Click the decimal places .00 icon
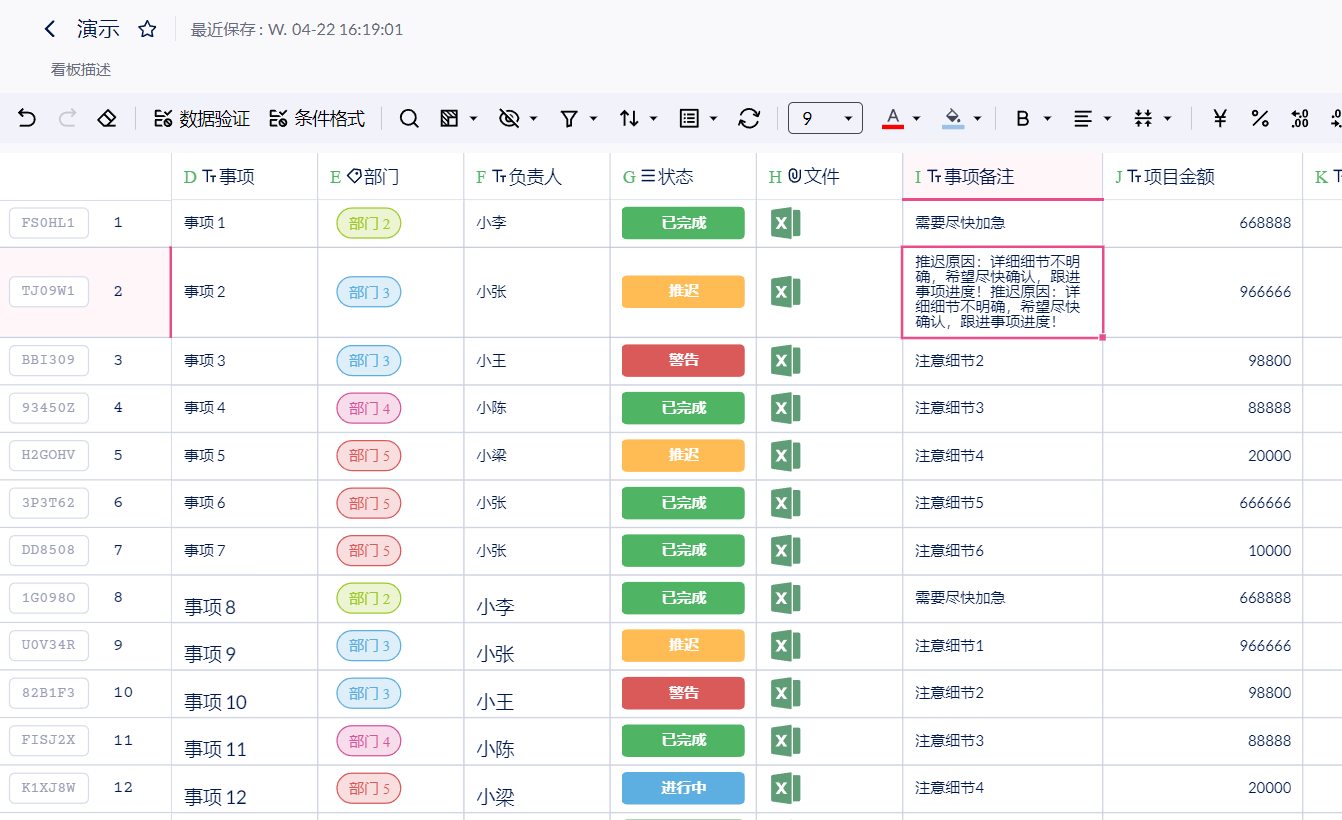The height and width of the screenshot is (820, 1342). tap(1300, 118)
